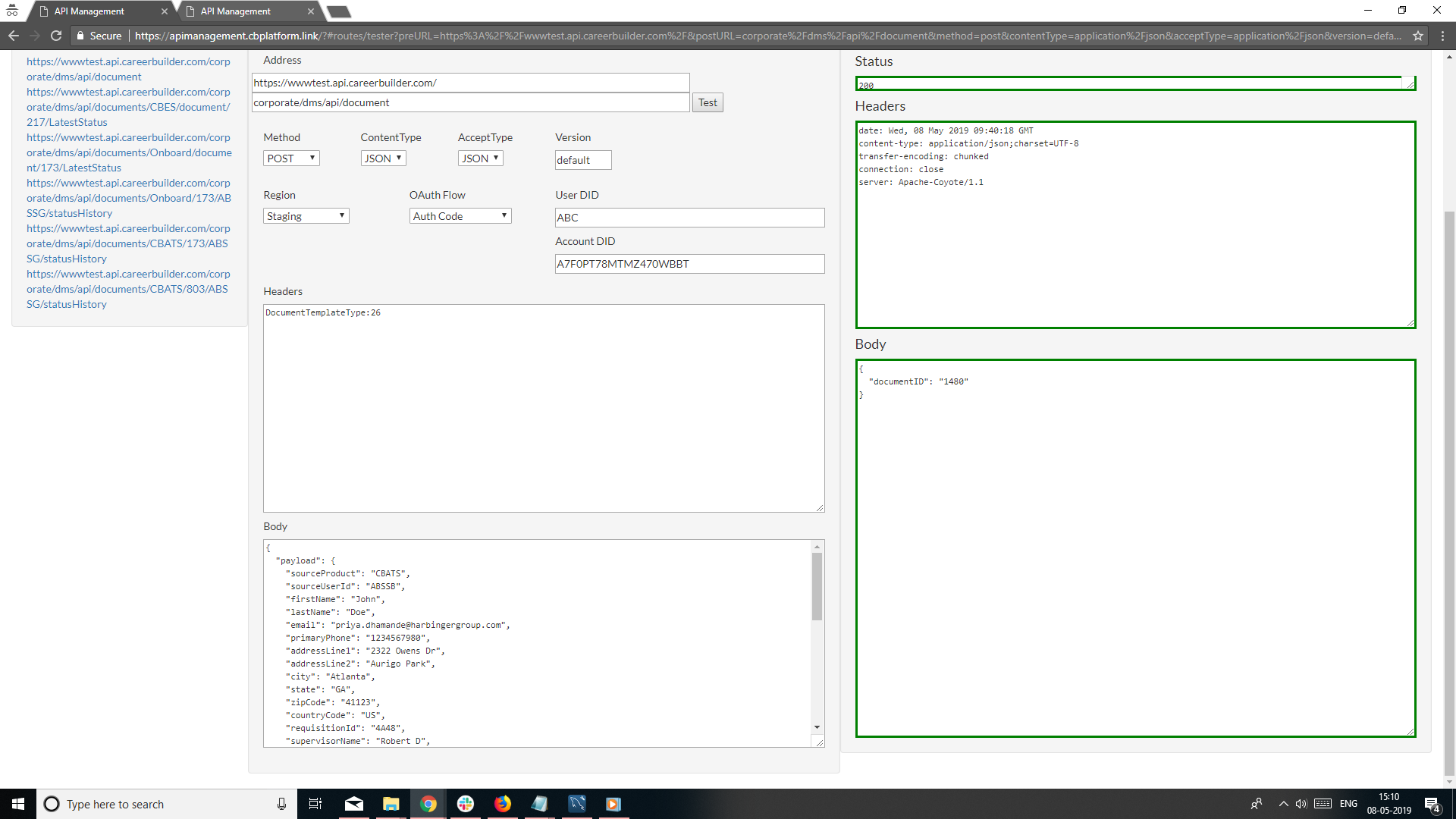
Task: Click the Test button
Action: (708, 102)
